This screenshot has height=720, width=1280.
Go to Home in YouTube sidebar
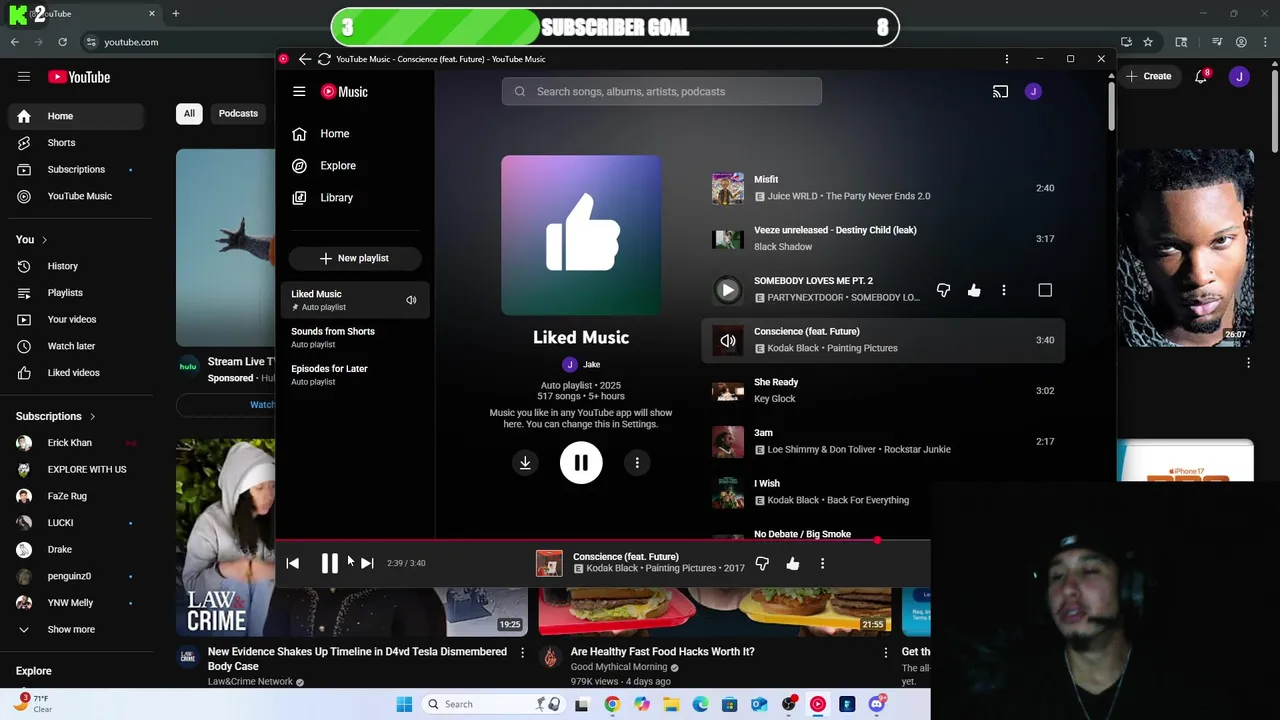[76, 116]
